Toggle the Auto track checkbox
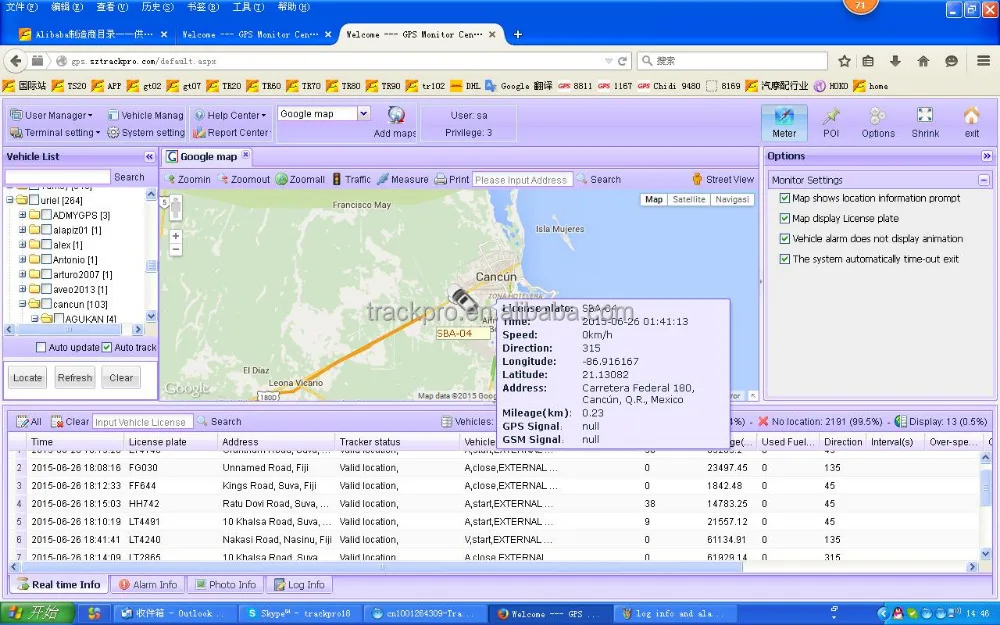 pyautogui.click(x=107, y=348)
